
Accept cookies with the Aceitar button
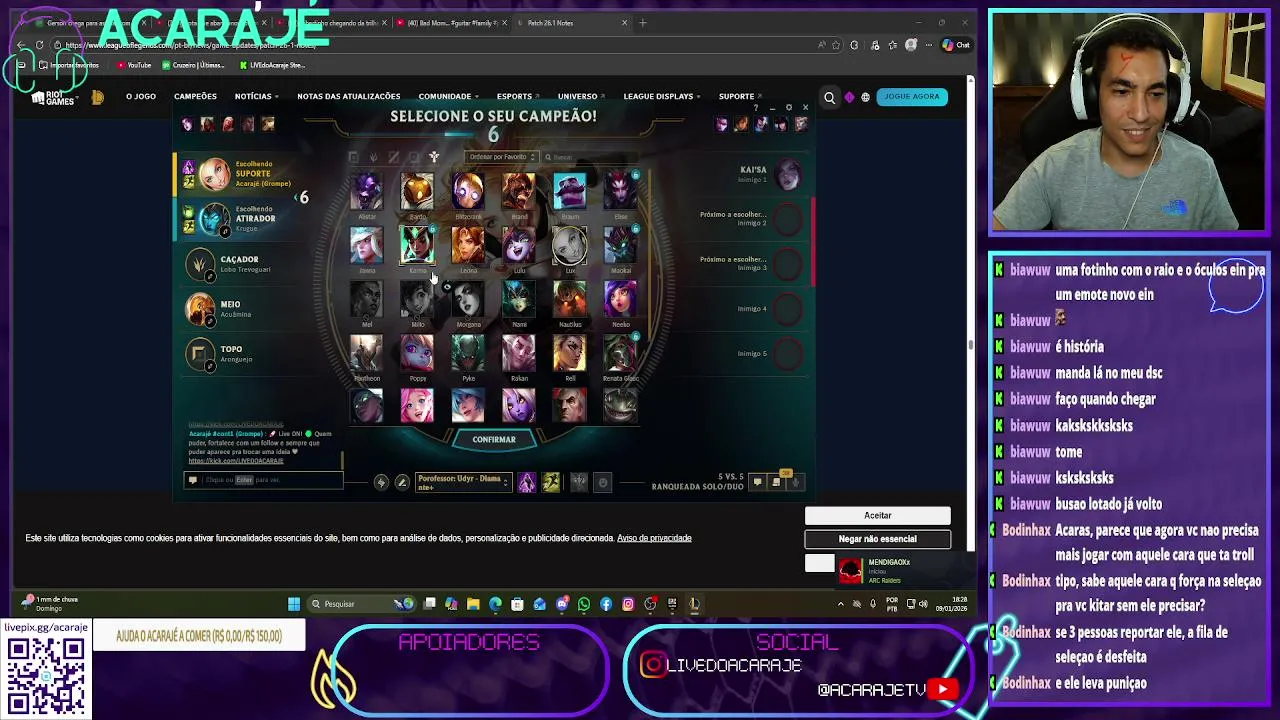click(877, 515)
